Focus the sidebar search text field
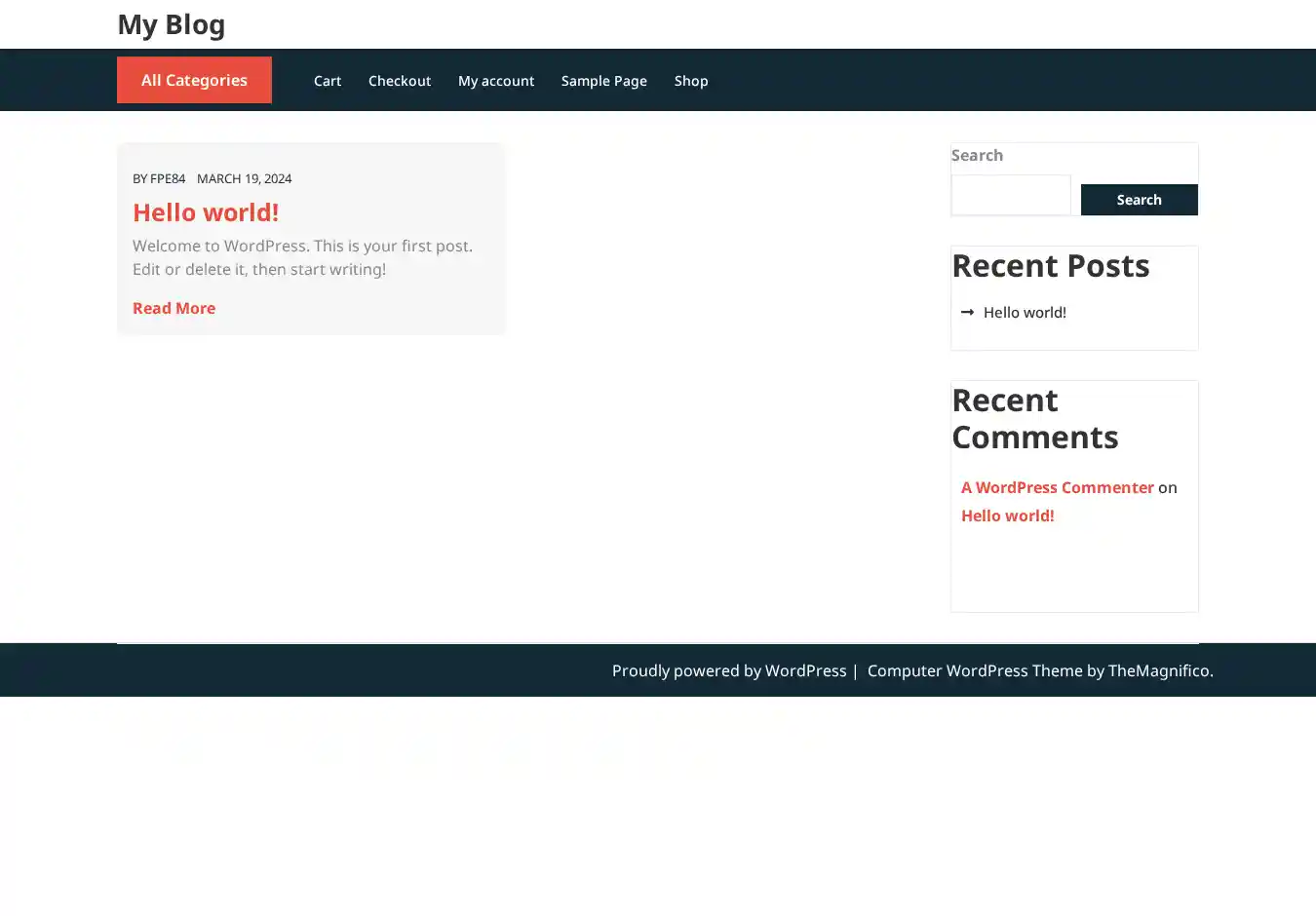1316x916 pixels. [x=1010, y=195]
